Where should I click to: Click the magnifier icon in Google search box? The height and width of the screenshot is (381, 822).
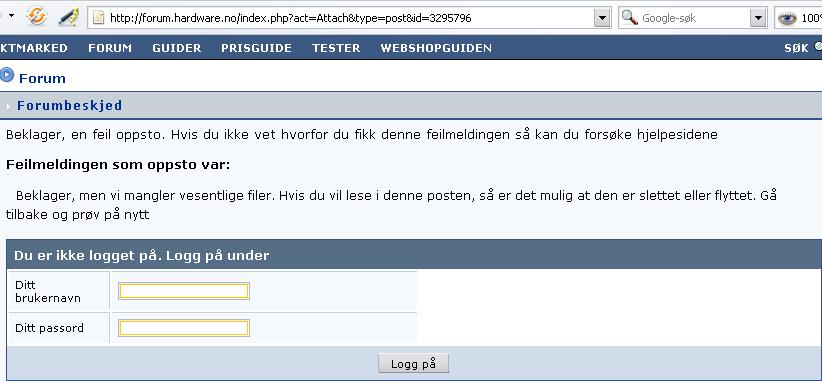tap(630, 18)
